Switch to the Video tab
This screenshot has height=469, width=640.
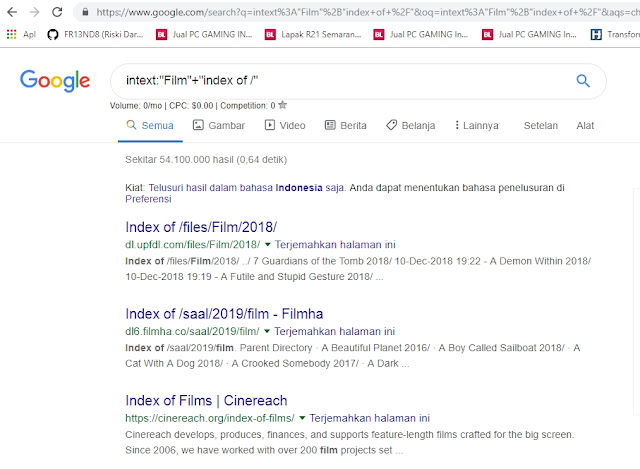pyautogui.click(x=285, y=125)
